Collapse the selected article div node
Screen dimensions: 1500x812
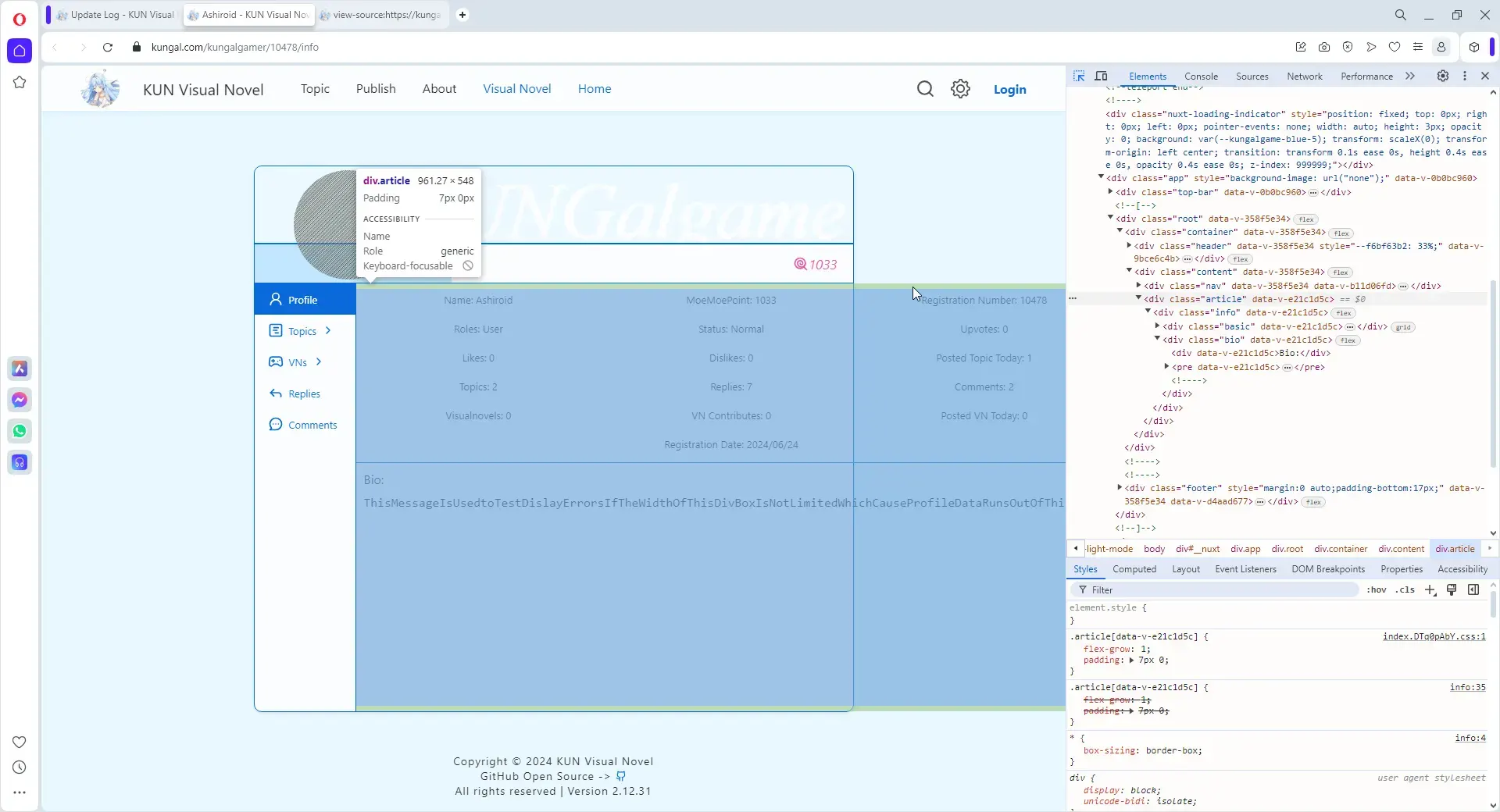[1138, 298]
